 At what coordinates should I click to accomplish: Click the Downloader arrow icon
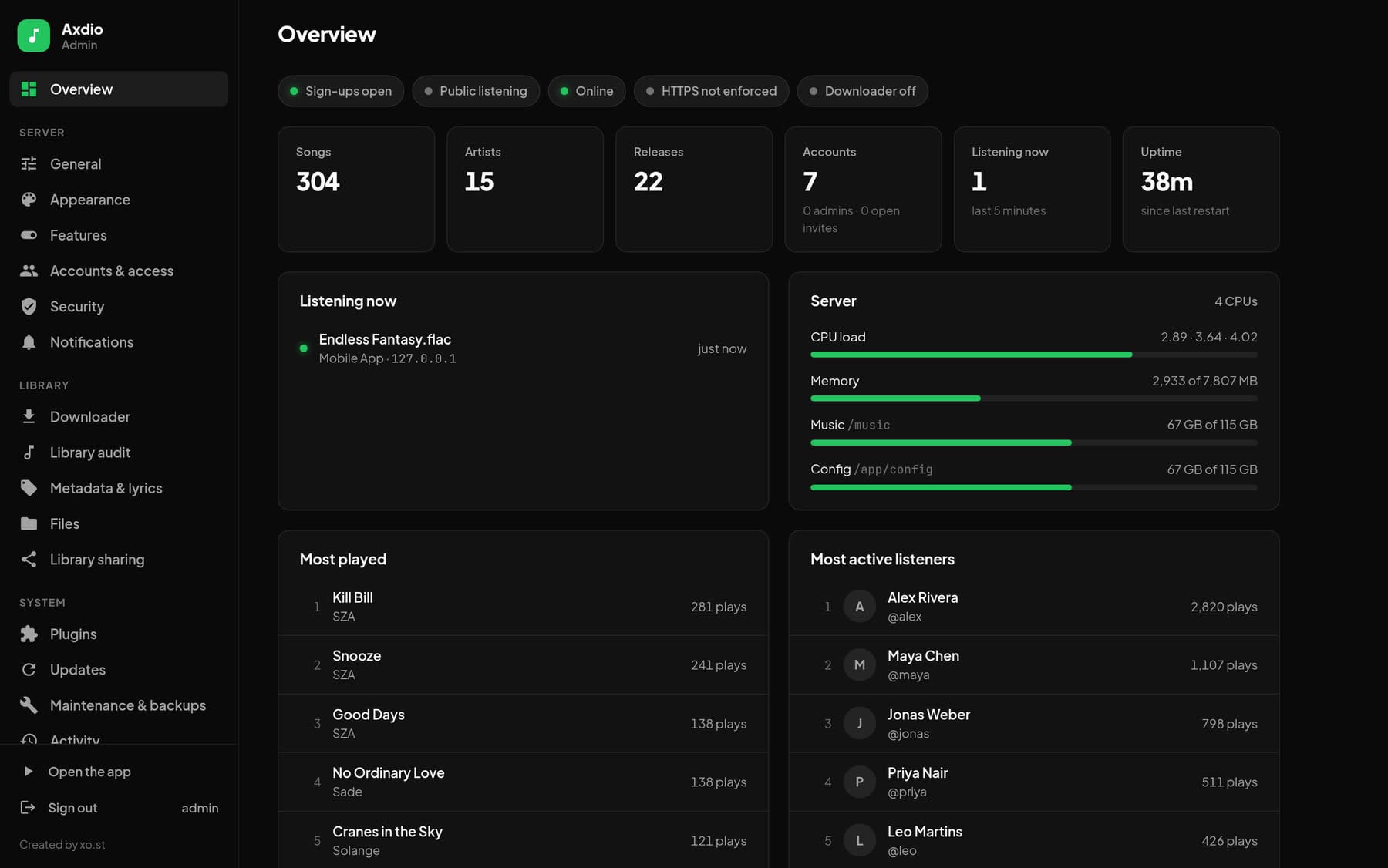(29, 416)
